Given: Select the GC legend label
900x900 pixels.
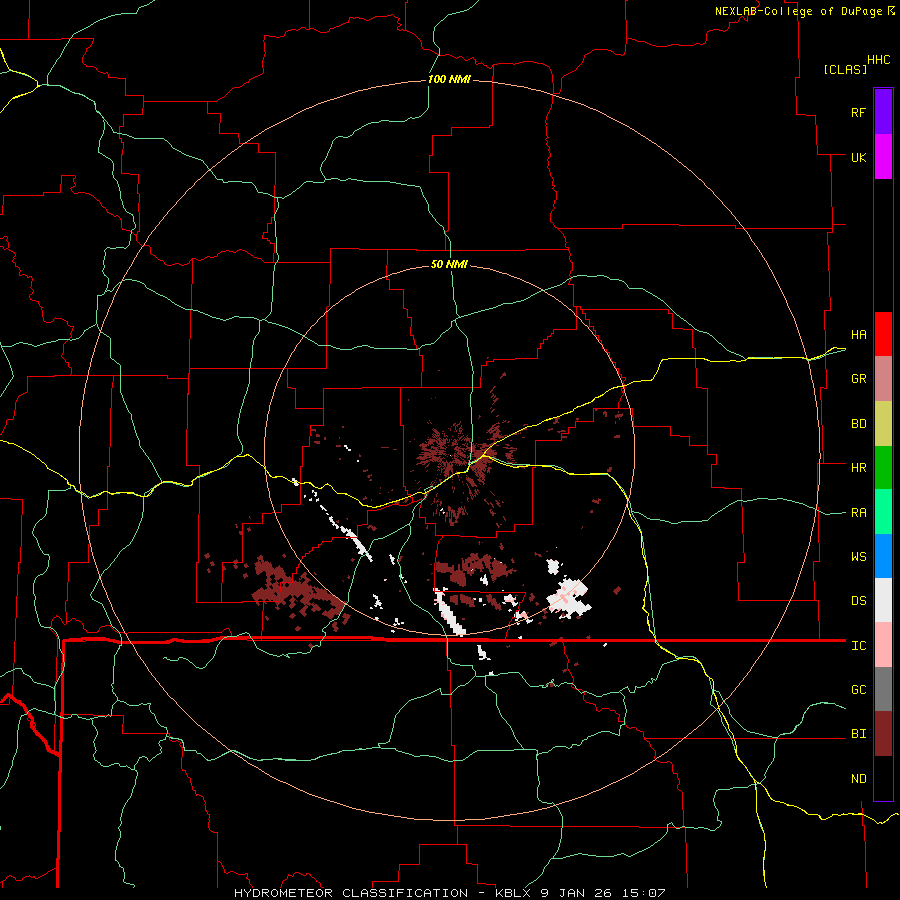Looking at the screenshot, I should tap(858, 690).
